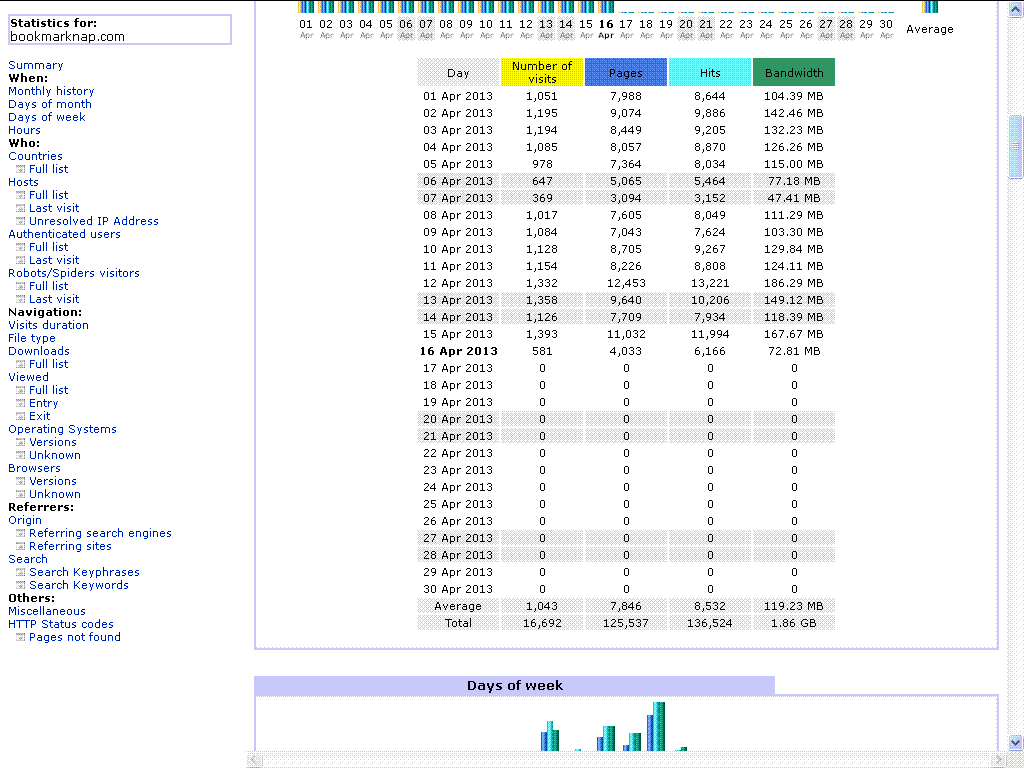View the Countries statistics
This screenshot has width=1024, height=768.
(35, 156)
